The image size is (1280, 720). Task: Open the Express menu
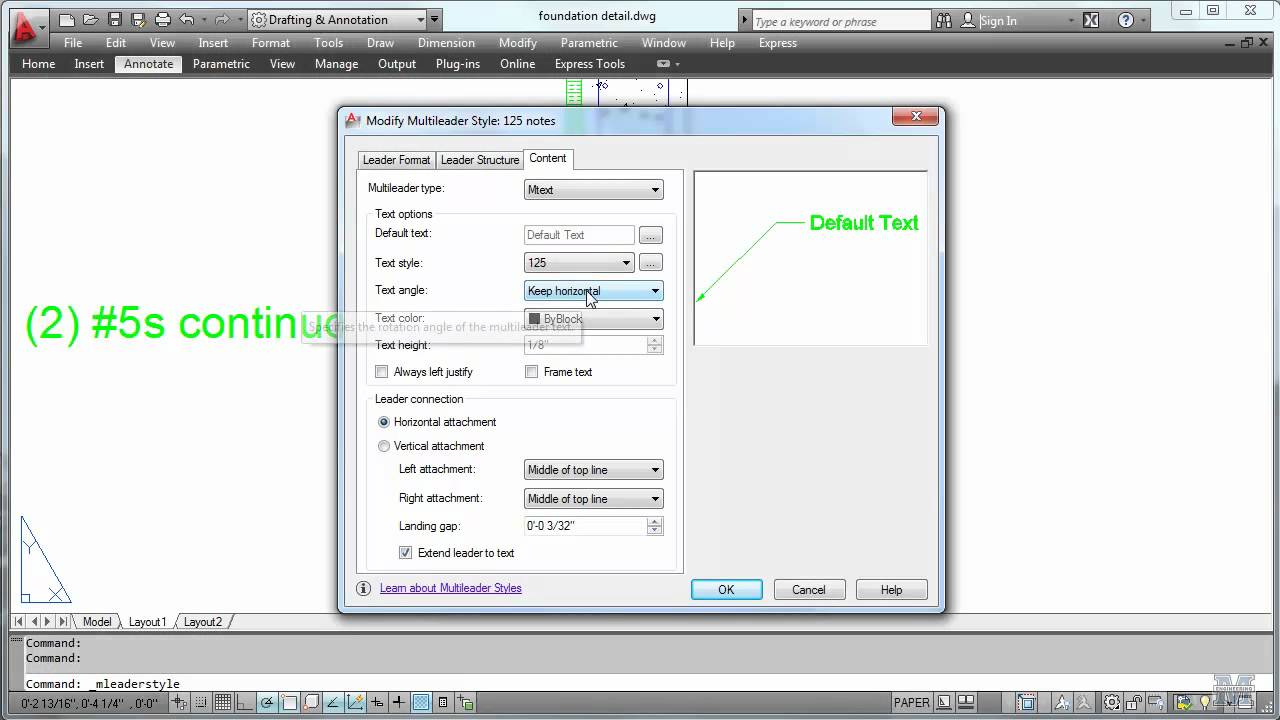click(x=778, y=43)
